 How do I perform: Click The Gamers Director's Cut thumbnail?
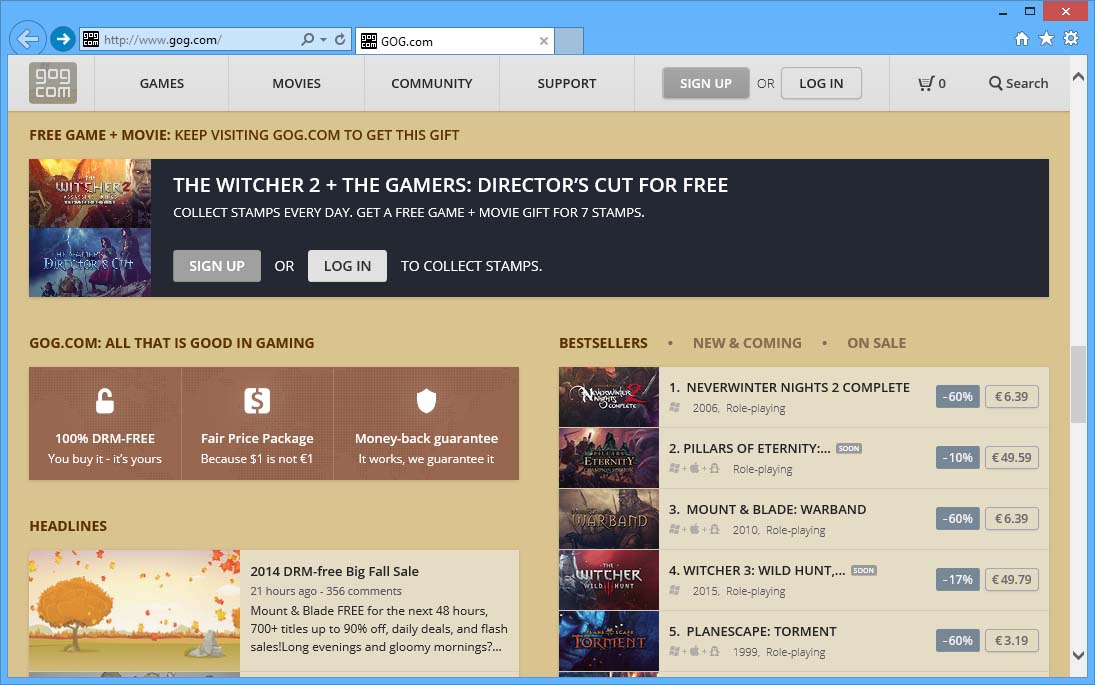coord(90,263)
